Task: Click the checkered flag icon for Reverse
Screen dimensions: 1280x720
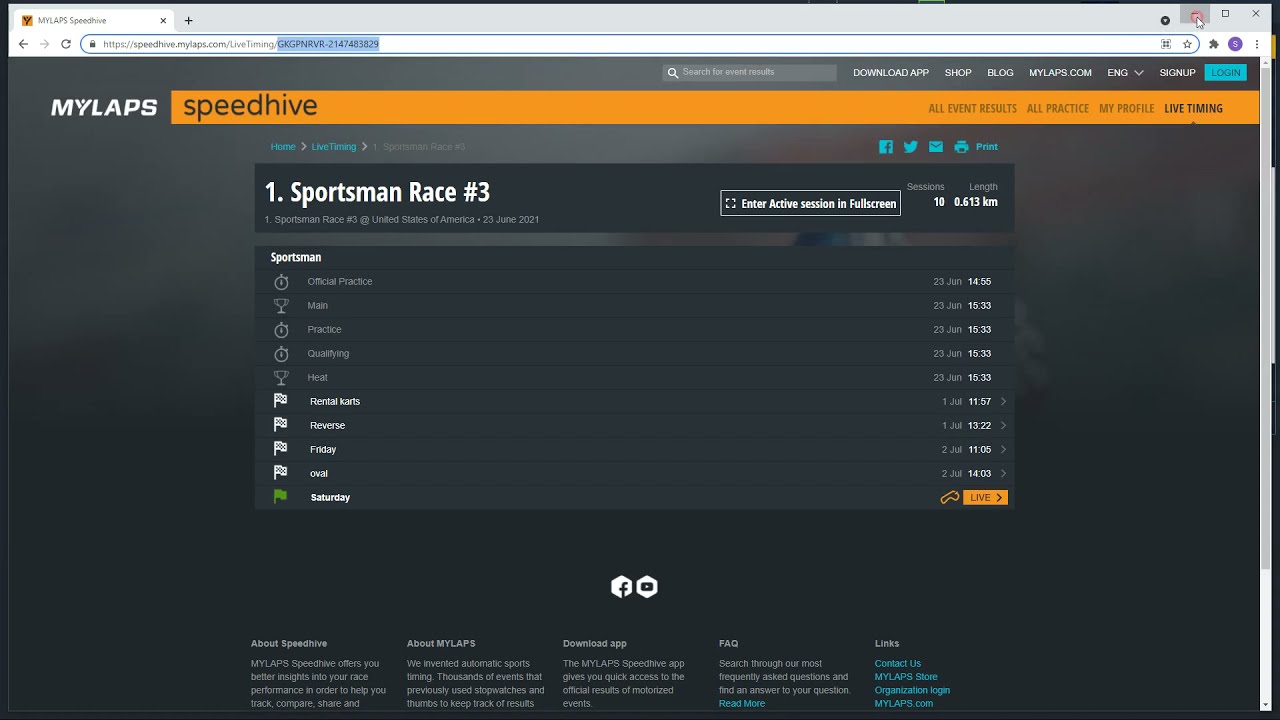Action: pos(281,424)
